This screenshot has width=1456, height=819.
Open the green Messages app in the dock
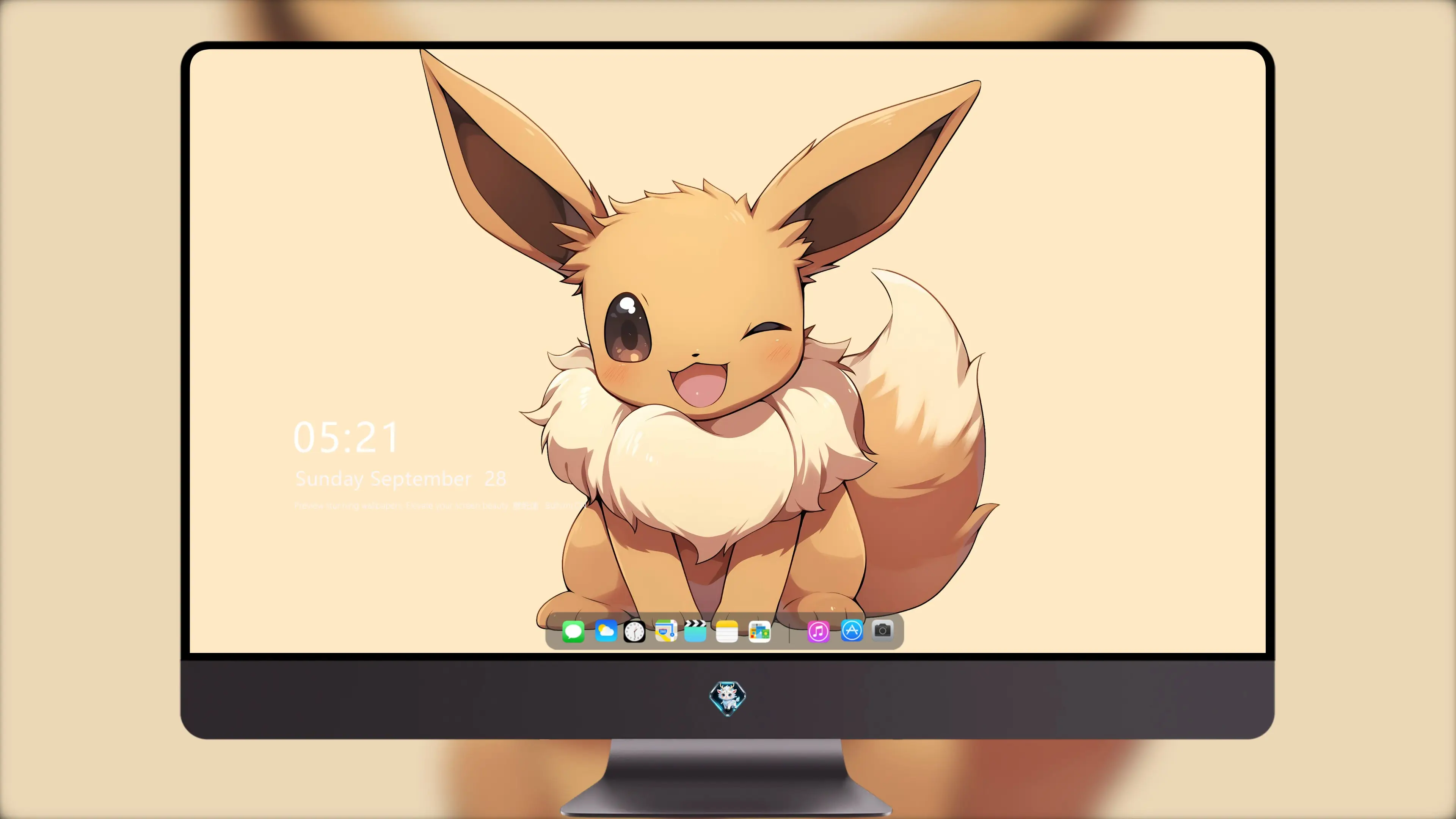coord(573,631)
